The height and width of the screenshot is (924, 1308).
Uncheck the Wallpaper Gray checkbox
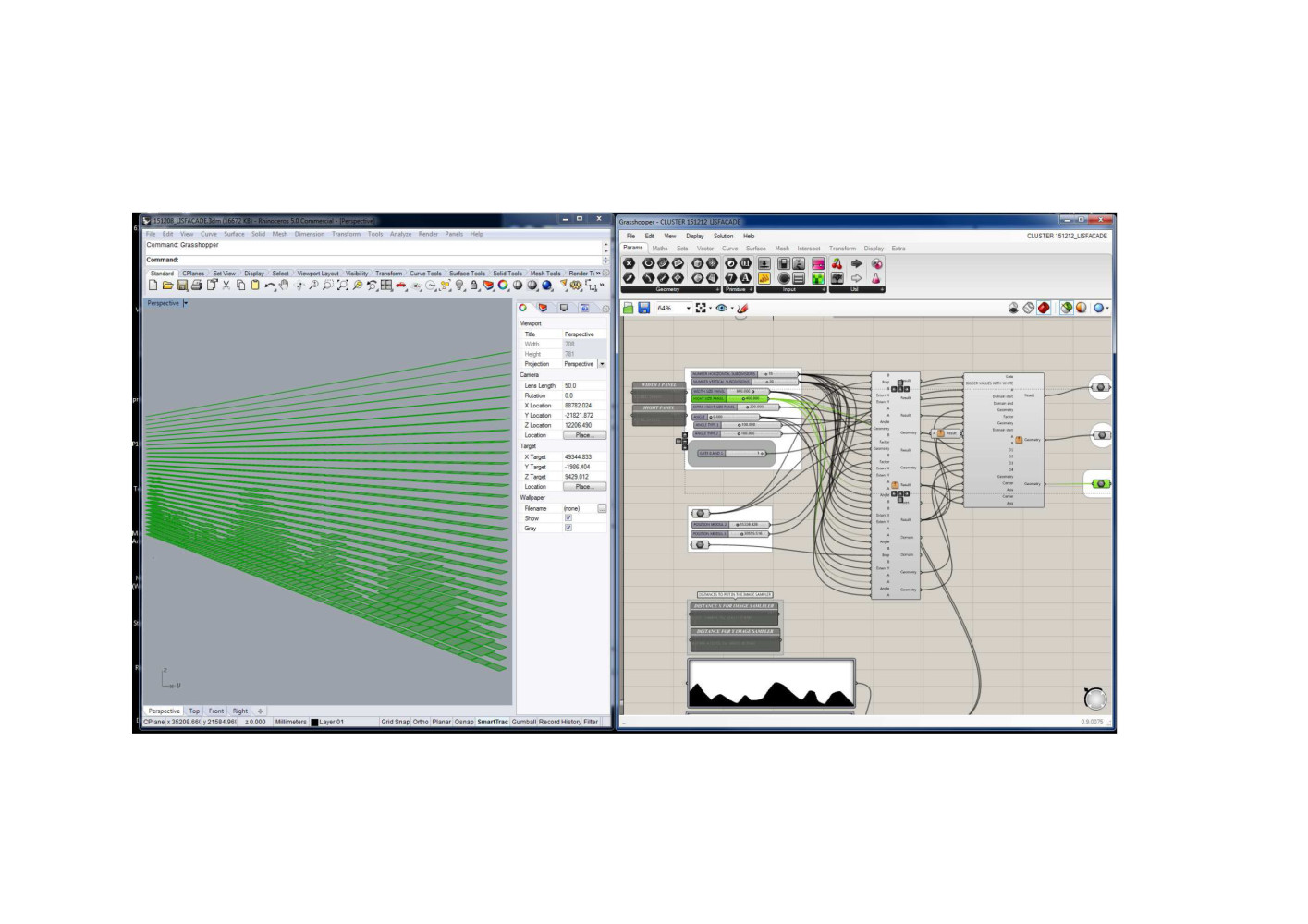[x=568, y=529]
